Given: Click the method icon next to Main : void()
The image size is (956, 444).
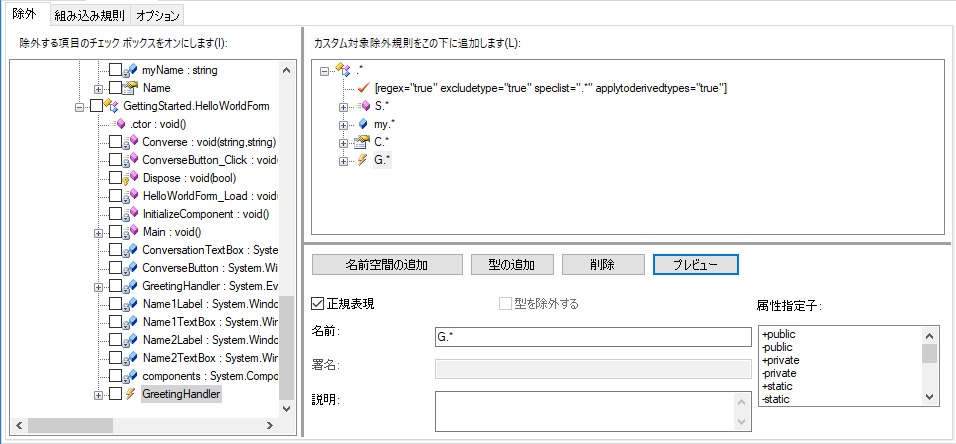Looking at the screenshot, I should (131, 232).
